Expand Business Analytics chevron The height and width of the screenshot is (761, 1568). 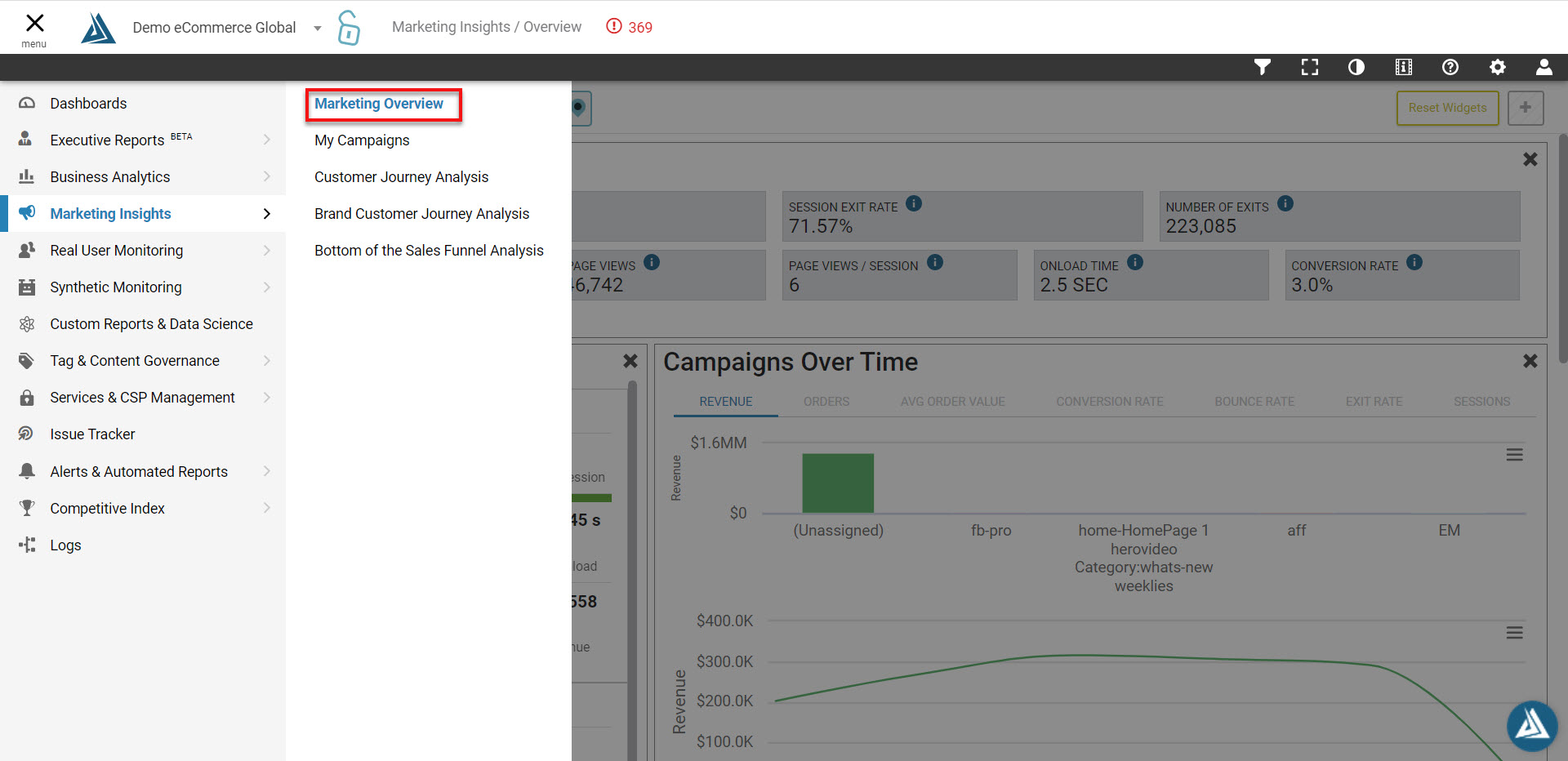click(x=267, y=176)
